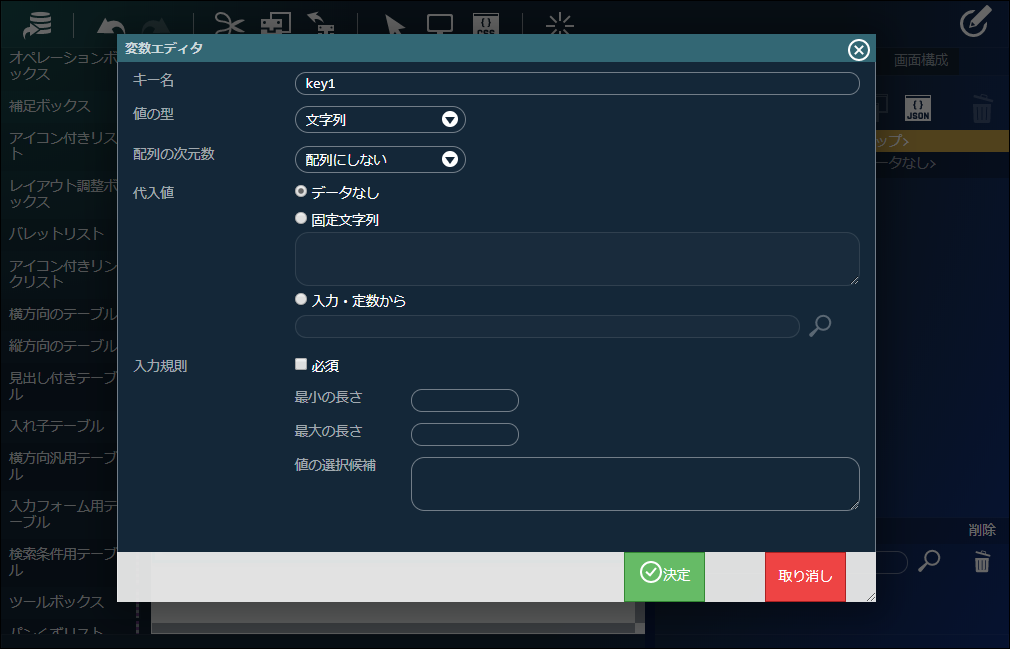Select 見出し付きテーブル in the left list
This screenshot has width=1010, height=649.
click(x=63, y=386)
